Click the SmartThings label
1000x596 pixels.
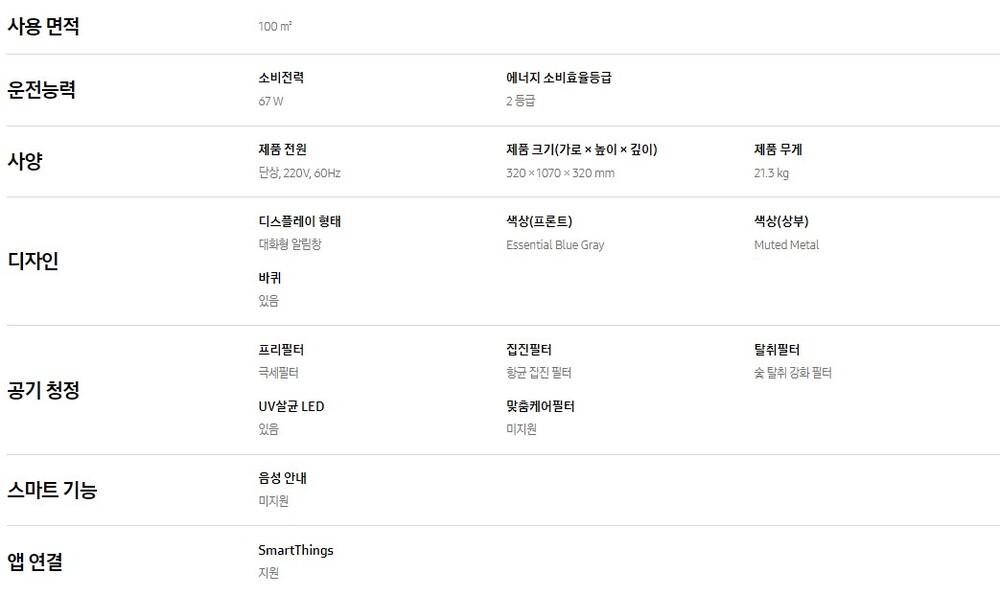[296, 551]
